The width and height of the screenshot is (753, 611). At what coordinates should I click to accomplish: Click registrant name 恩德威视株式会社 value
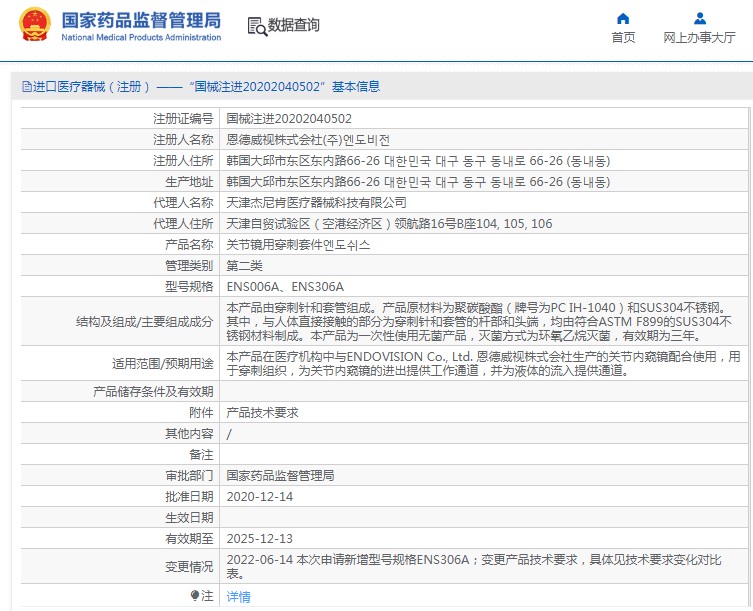pyautogui.click(x=308, y=140)
